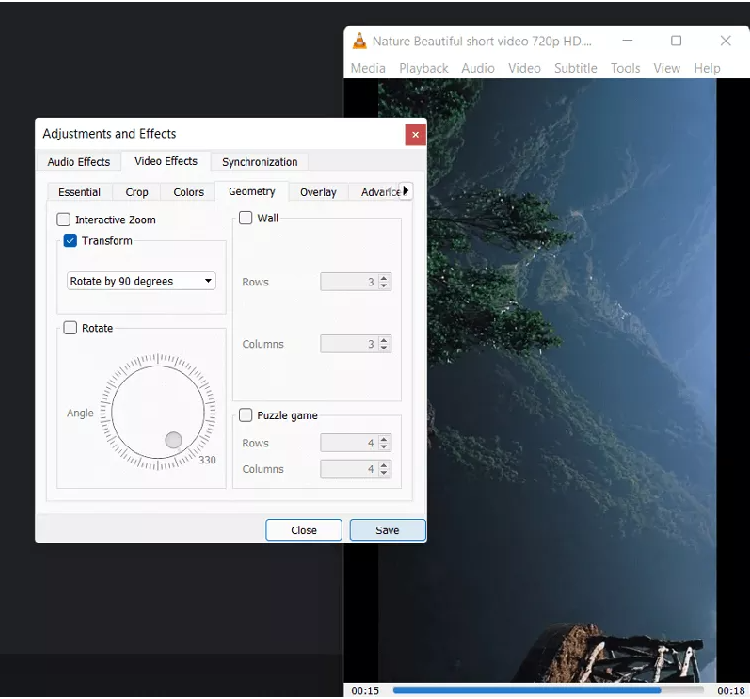Enable the Interactive Zoom checkbox
Screen dimensions: 750x699
click(x=64, y=220)
